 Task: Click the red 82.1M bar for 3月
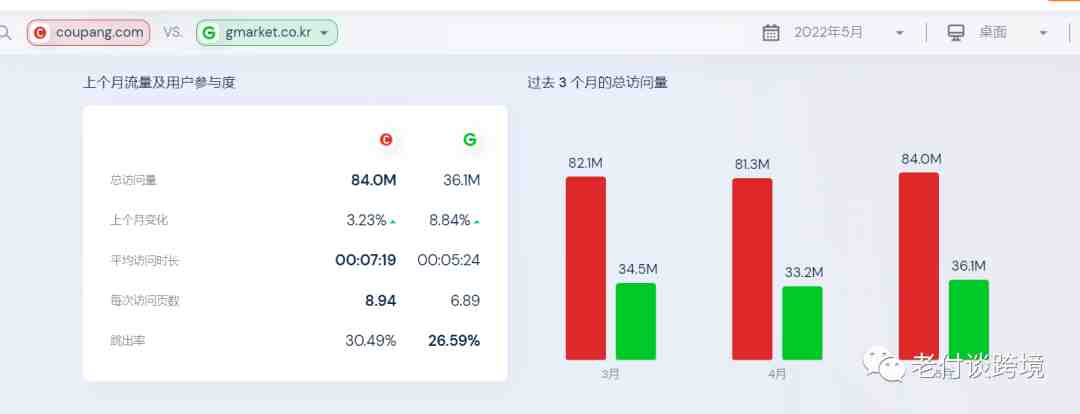pos(585,268)
